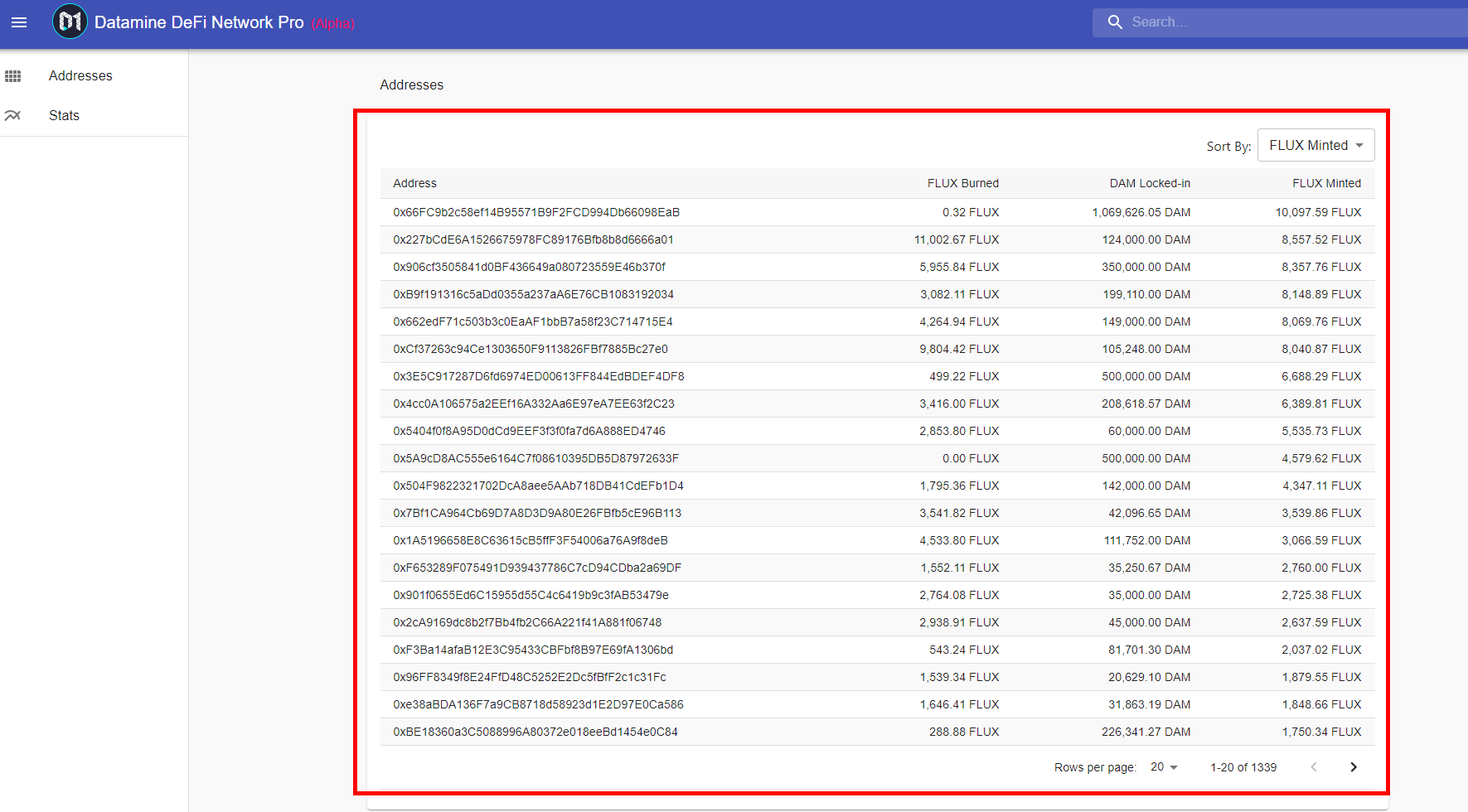Click the (Alpha) label in header
1468x812 pixels.
[x=333, y=23]
